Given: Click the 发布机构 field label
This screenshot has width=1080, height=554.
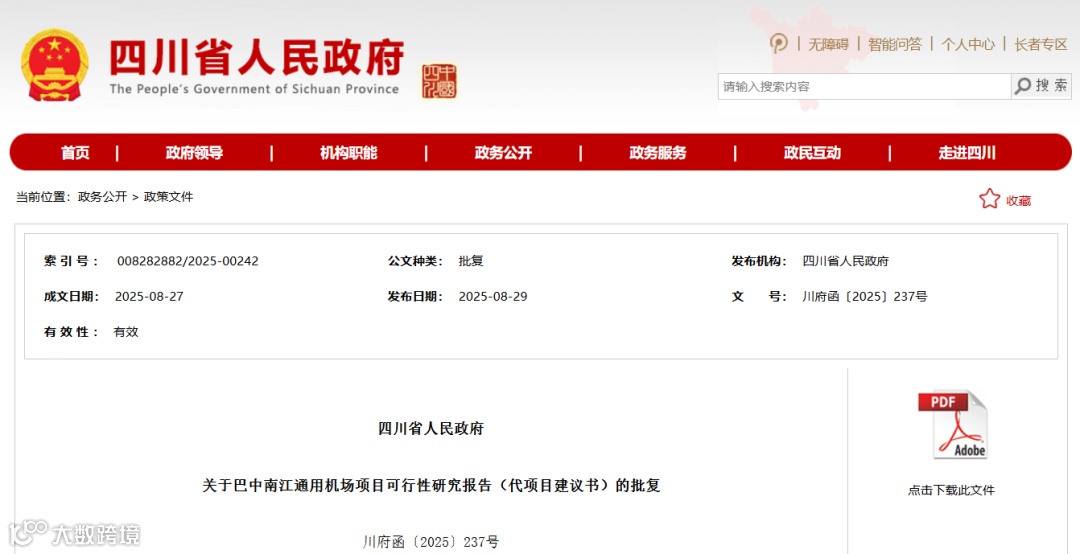Looking at the screenshot, I should click(758, 261).
